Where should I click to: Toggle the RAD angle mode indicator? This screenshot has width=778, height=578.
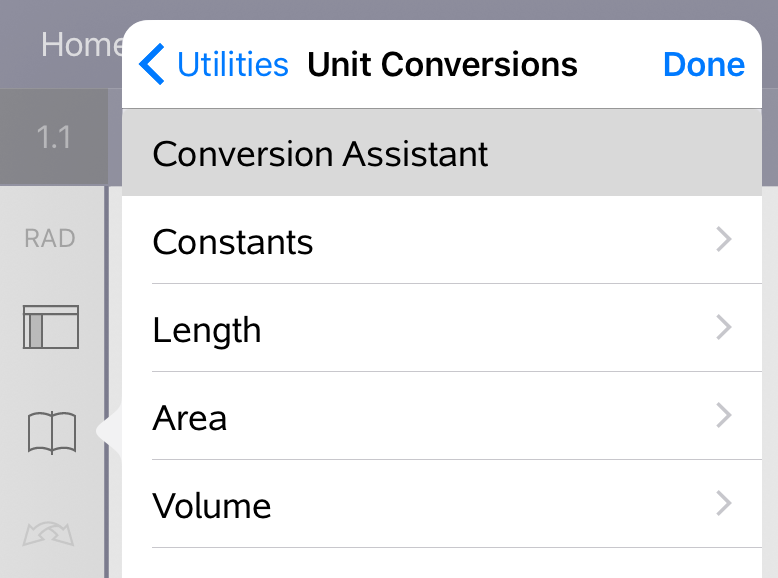pos(50,239)
